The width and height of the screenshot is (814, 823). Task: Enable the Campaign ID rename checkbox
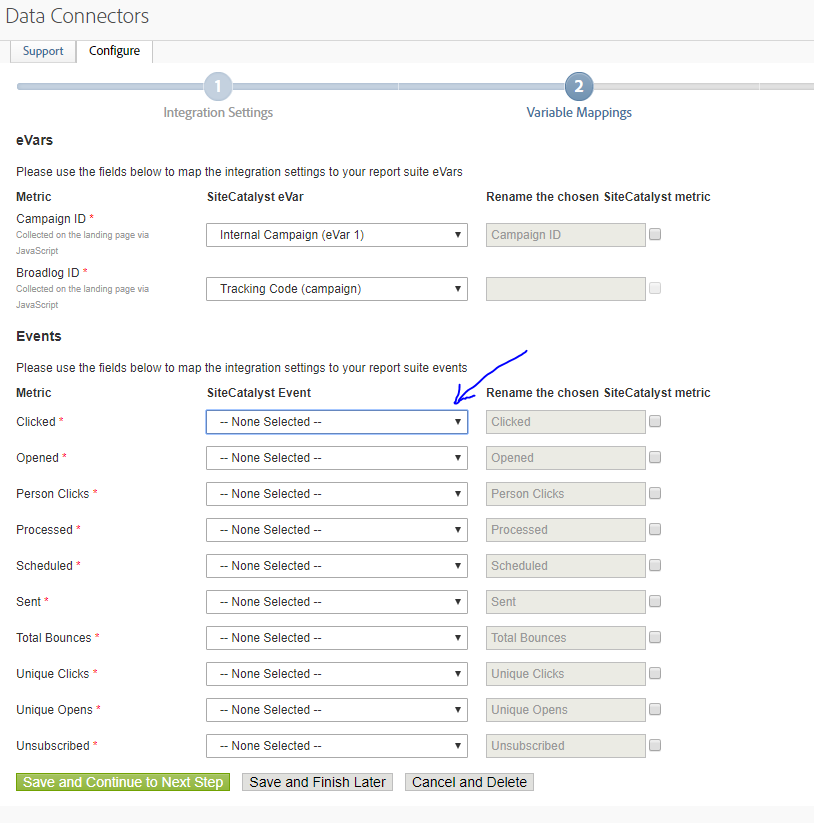[x=655, y=235]
